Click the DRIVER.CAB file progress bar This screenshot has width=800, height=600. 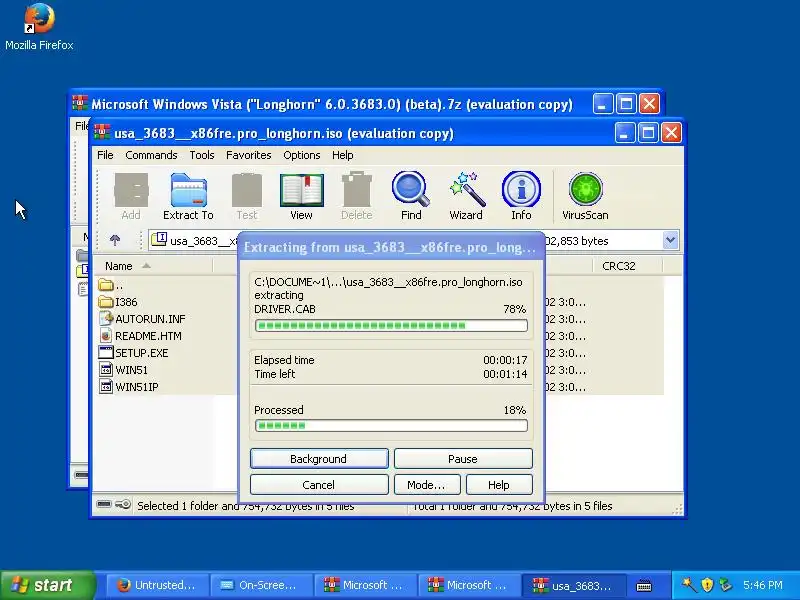point(391,326)
